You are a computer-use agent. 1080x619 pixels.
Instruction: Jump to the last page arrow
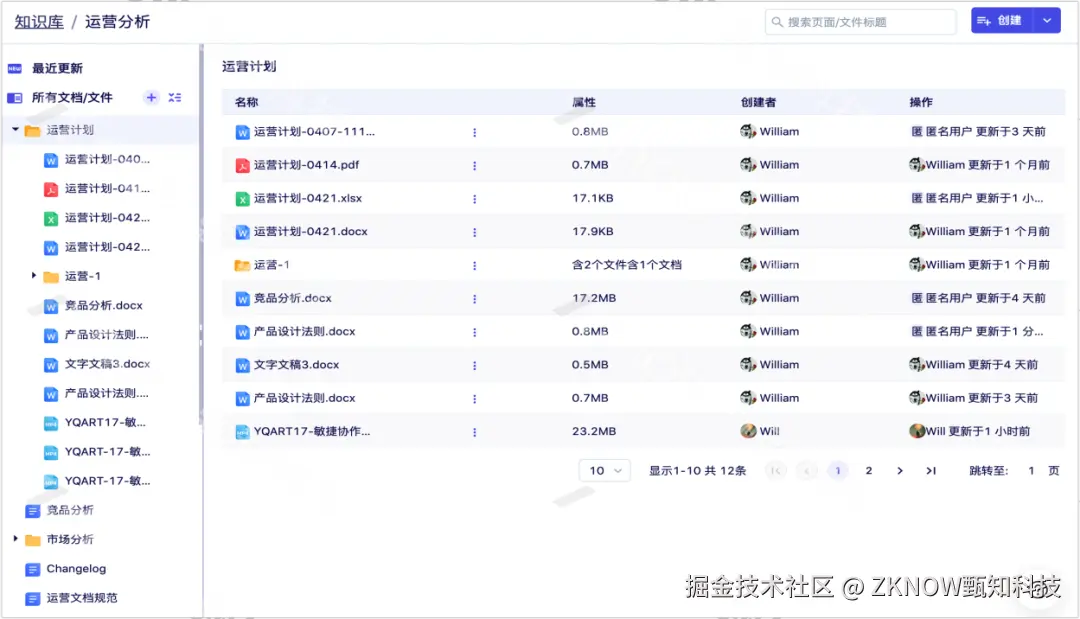[x=931, y=470]
